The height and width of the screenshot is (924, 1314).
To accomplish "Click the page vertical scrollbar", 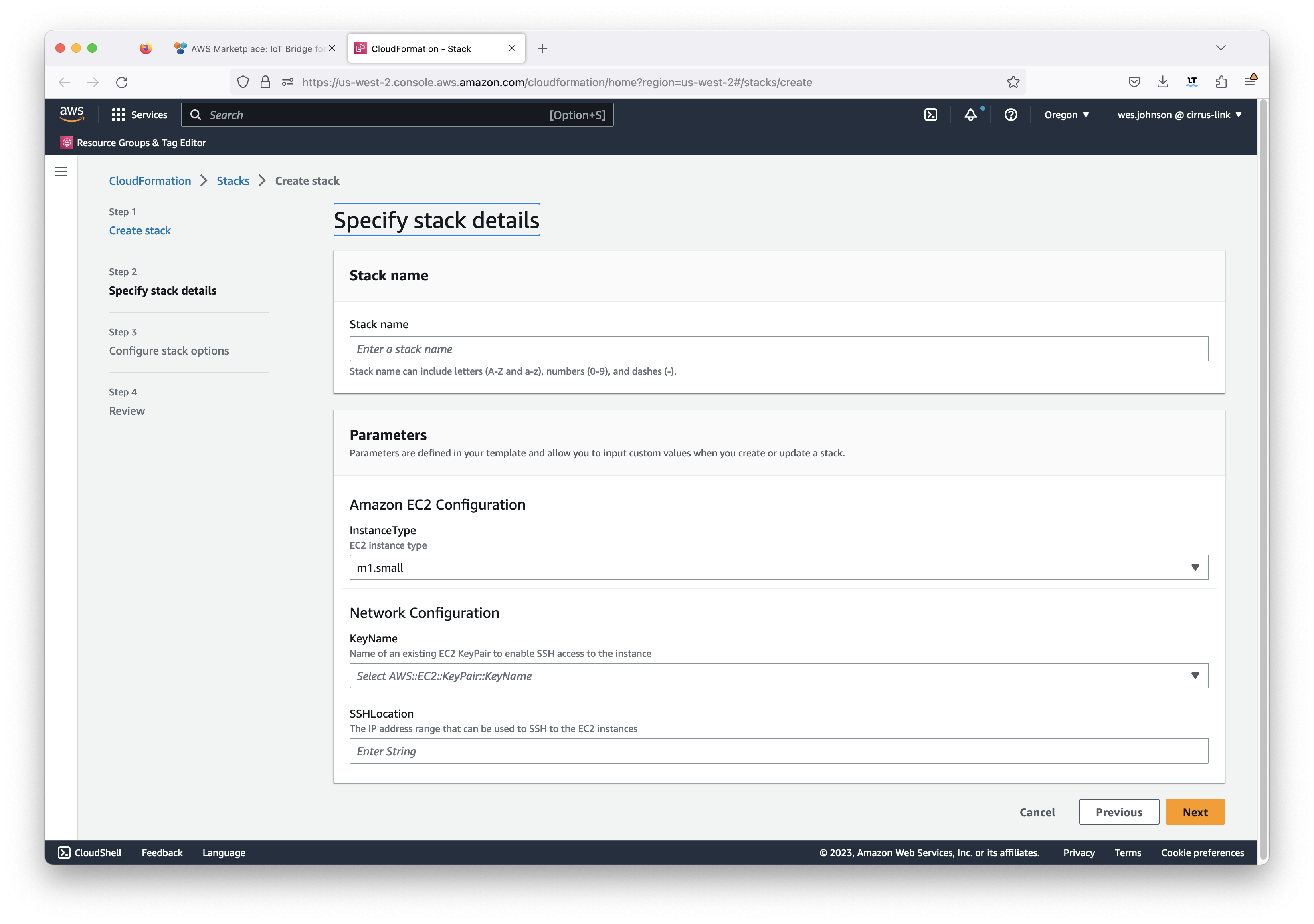I will coord(1263,480).
